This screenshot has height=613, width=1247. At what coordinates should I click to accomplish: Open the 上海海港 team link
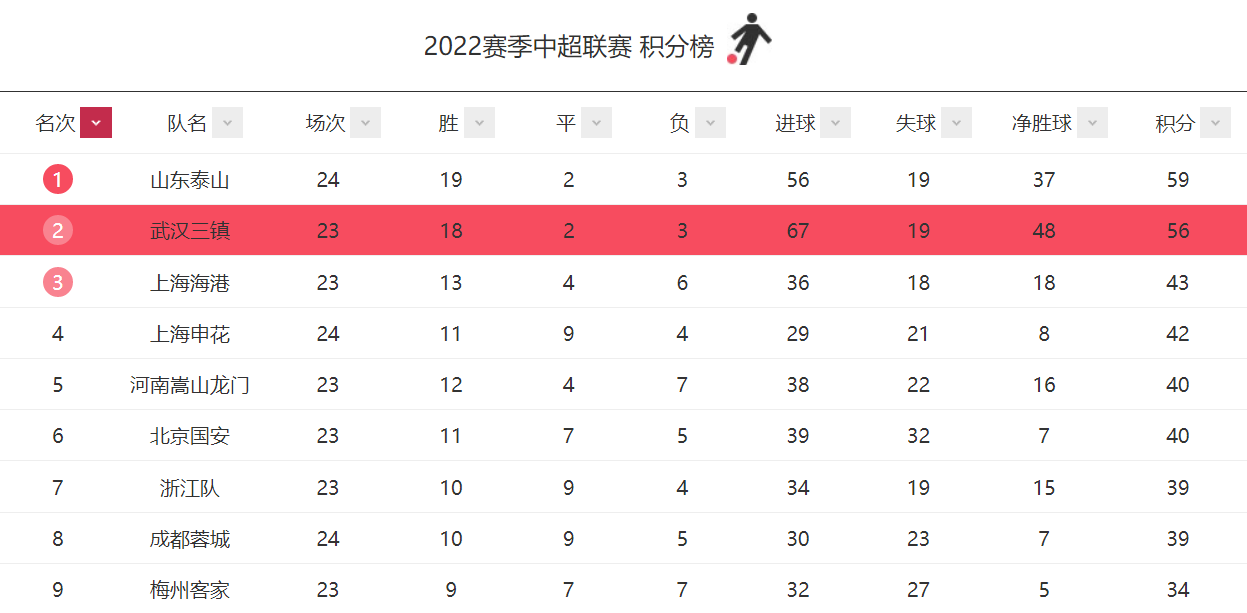(190, 283)
